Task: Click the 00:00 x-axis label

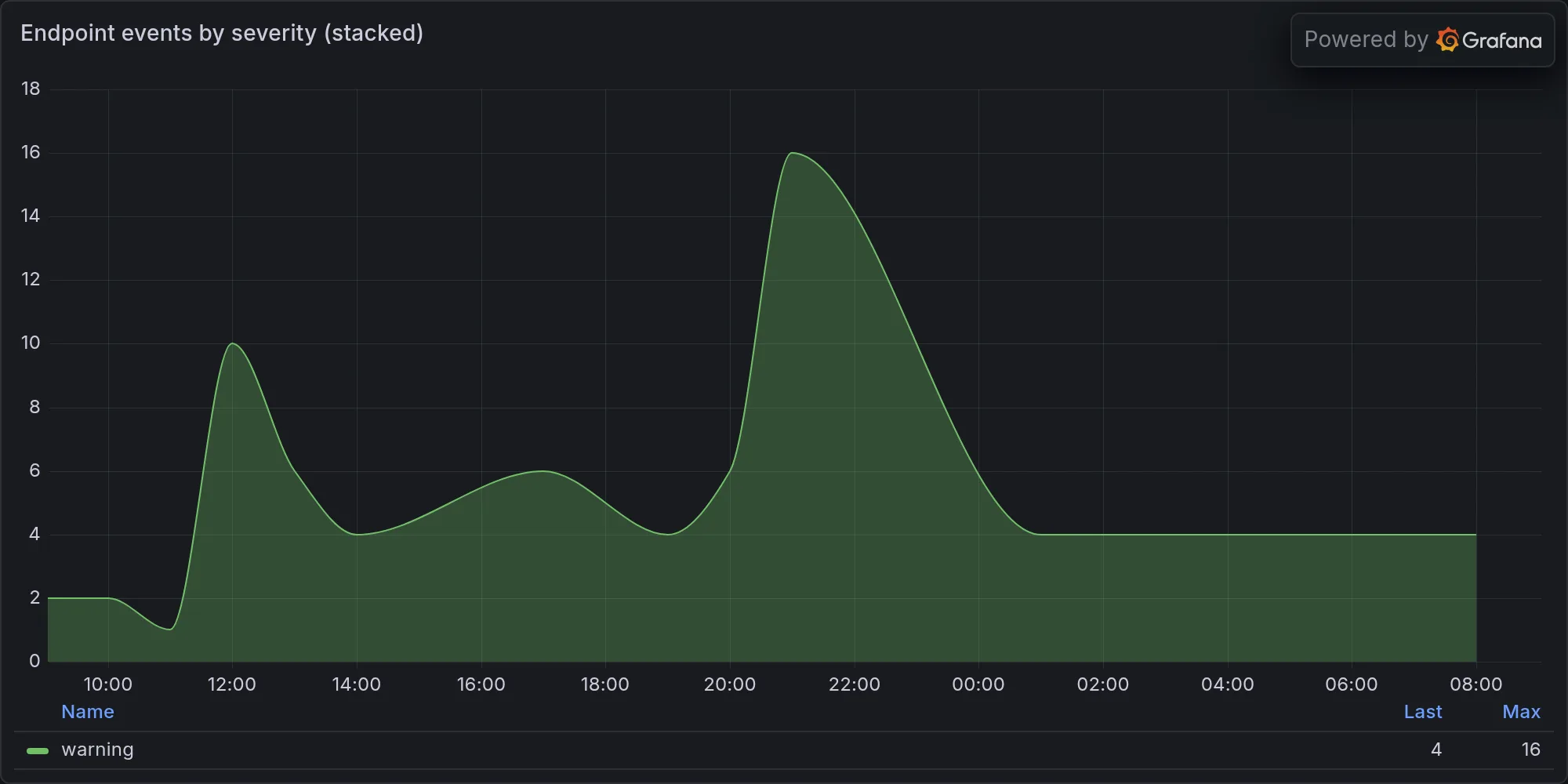Action: coord(978,684)
